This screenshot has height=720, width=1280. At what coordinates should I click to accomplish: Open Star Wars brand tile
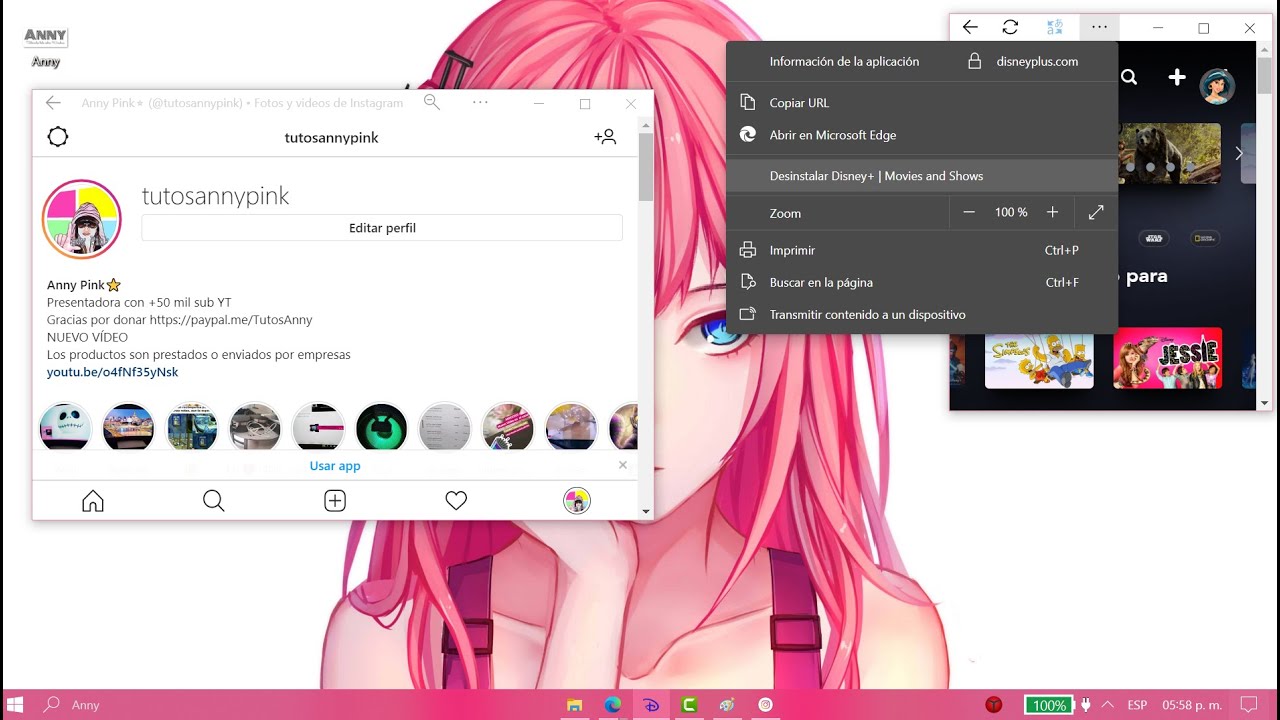[x=1154, y=238]
